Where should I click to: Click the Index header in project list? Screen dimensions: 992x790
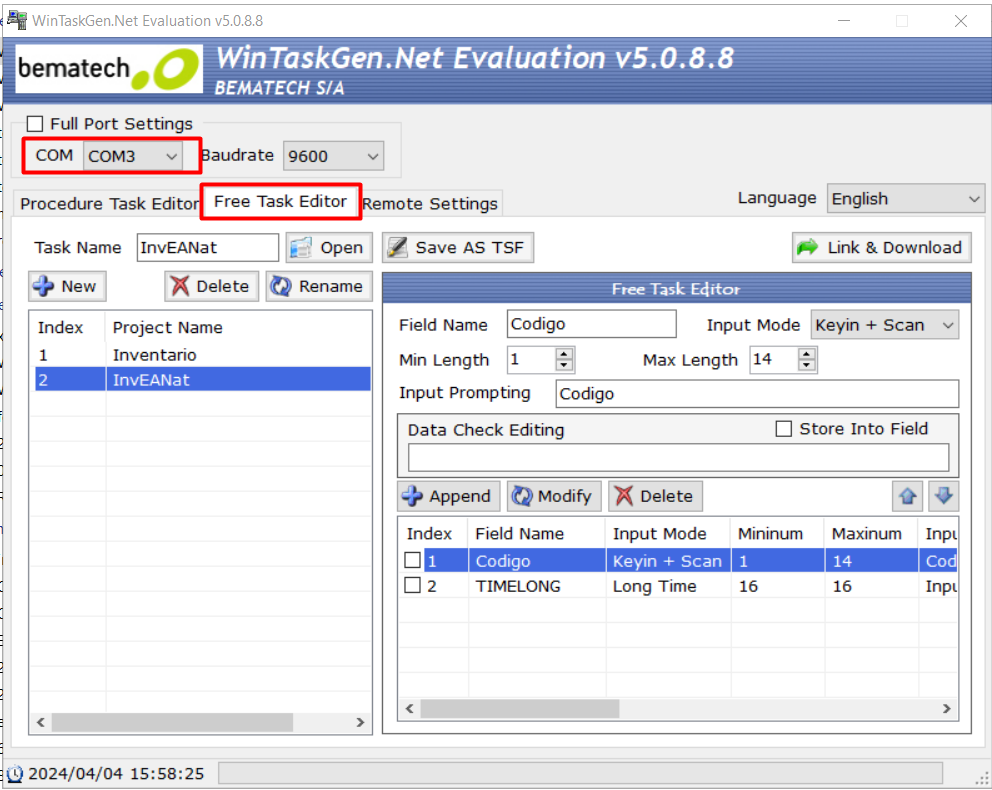[x=60, y=328]
